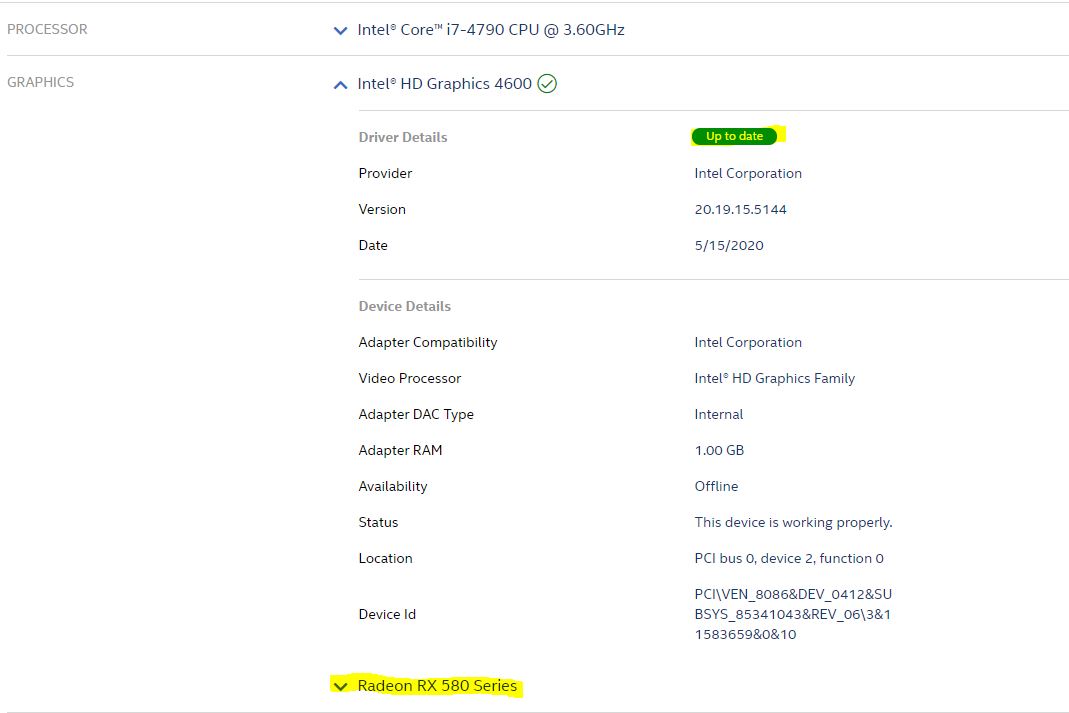This screenshot has height=713, width=1069.
Task: Click the green checkmark beside Intel HD Graphics 4600
Action: (546, 84)
